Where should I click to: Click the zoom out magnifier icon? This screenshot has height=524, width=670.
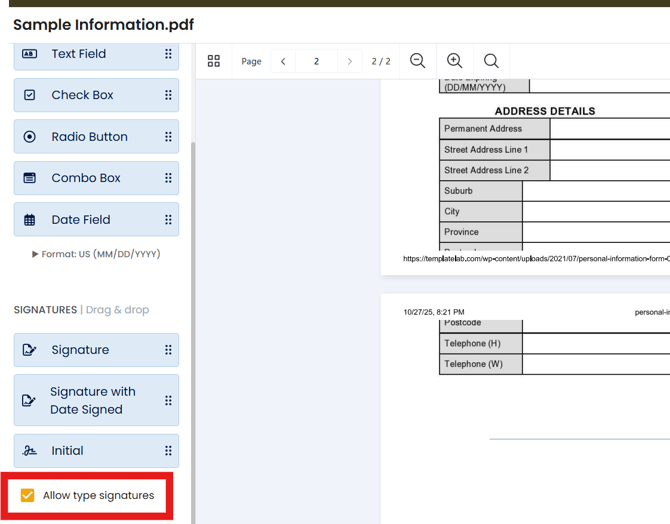tap(418, 61)
